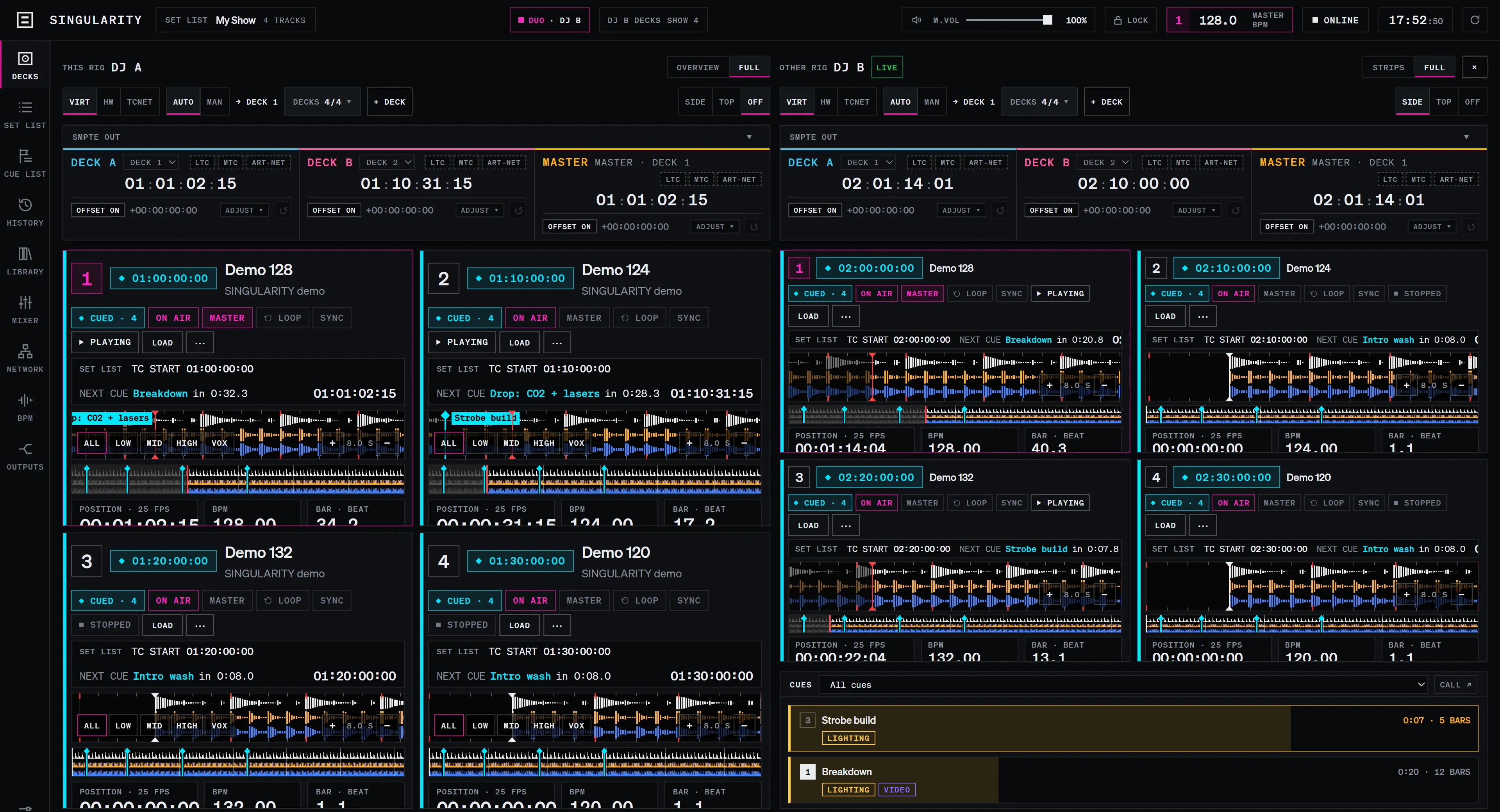The width and height of the screenshot is (1500, 812).
Task: Switch DJ A rig to Overview view
Action: (698, 68)
